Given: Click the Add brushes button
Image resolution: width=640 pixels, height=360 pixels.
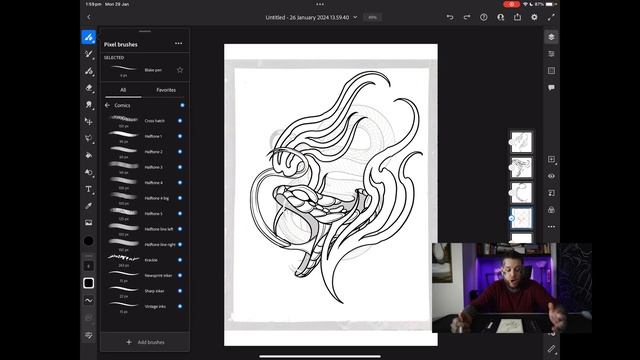Looking at the screenshot, I should (x=145, y=342).
